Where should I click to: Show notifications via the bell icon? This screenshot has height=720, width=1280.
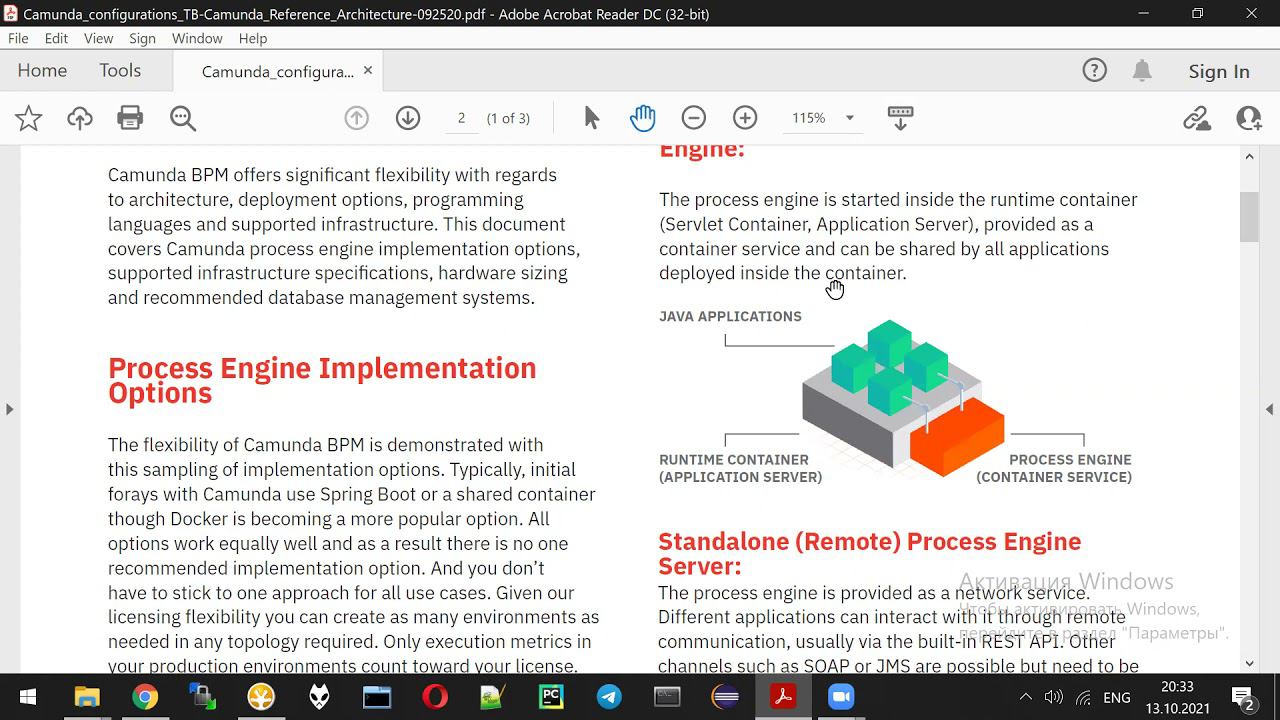tap(1142, 70)
